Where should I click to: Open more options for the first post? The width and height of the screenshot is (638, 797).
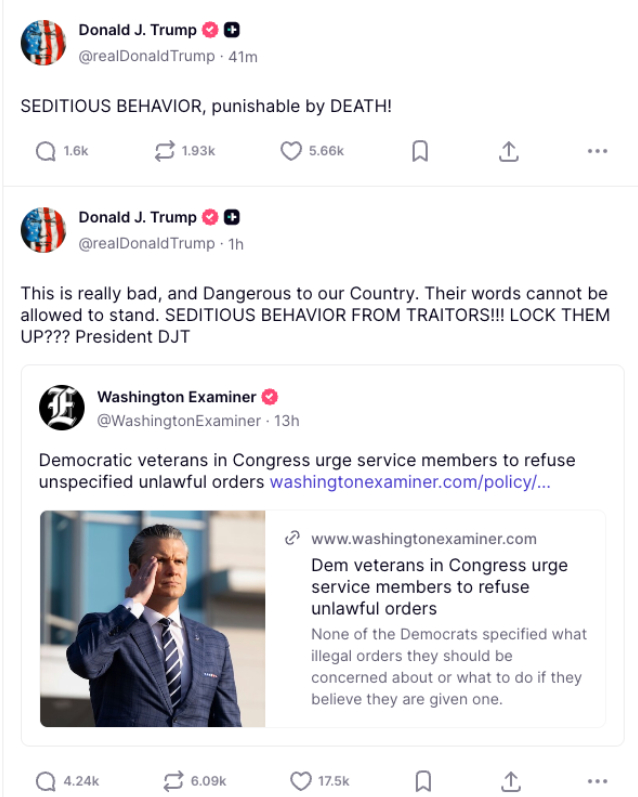click(x=597, y=151)
